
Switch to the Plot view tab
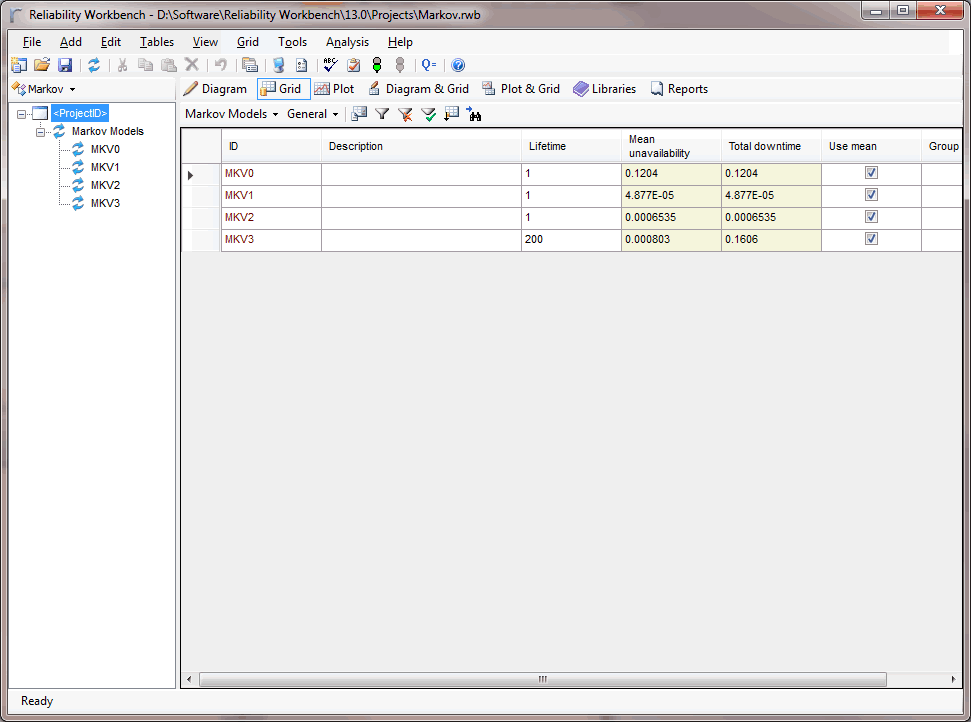pos(334,89)
